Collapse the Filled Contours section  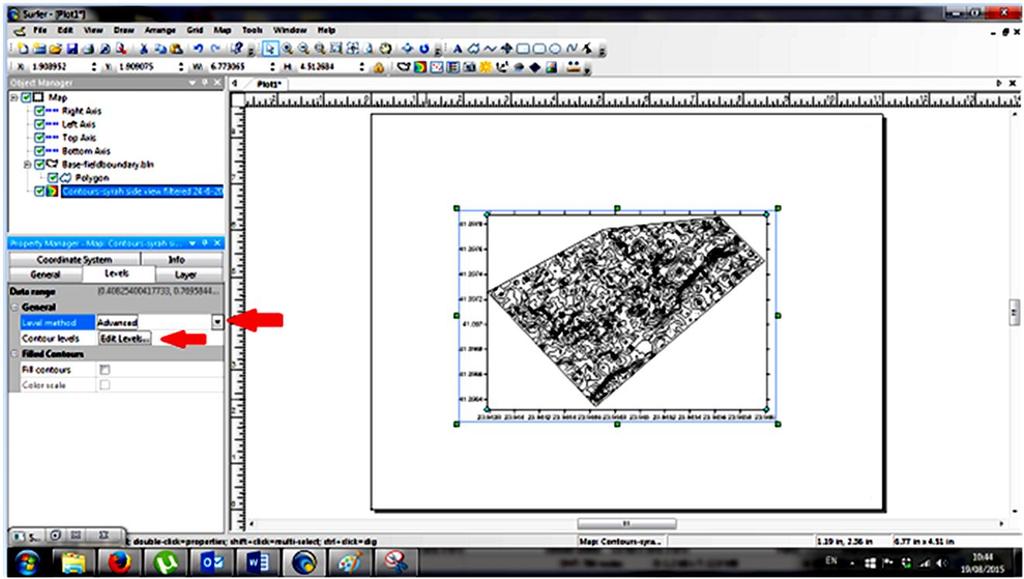[14, 354]
